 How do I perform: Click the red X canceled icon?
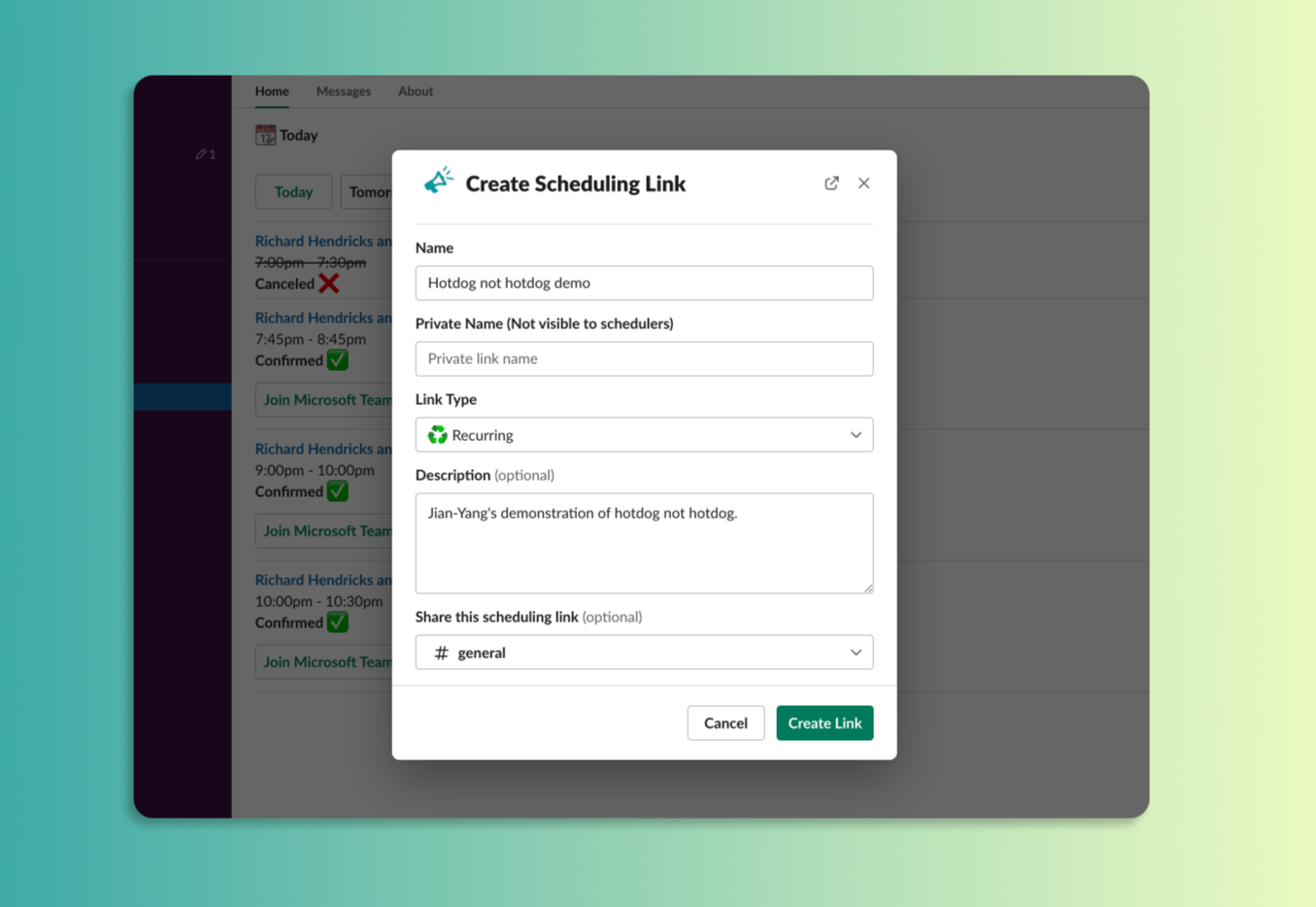[x=329, y=284]
